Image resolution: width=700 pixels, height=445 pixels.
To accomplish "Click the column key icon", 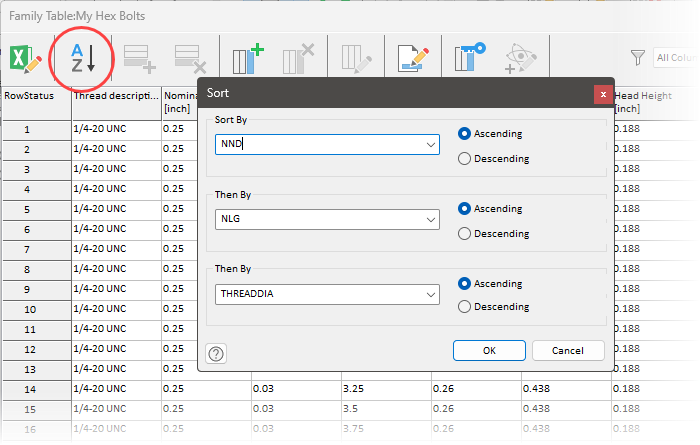I will pyautogui.click(x=470, y=57).
